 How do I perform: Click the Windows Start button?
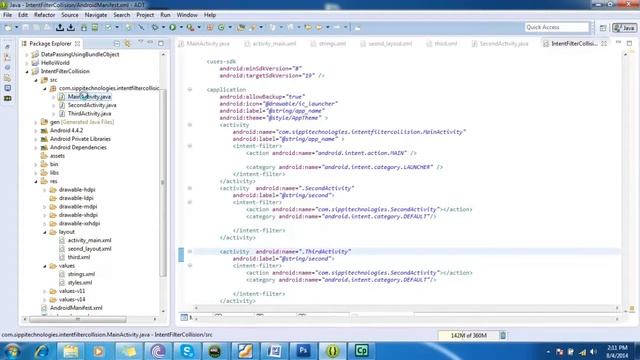click(12, 351)
